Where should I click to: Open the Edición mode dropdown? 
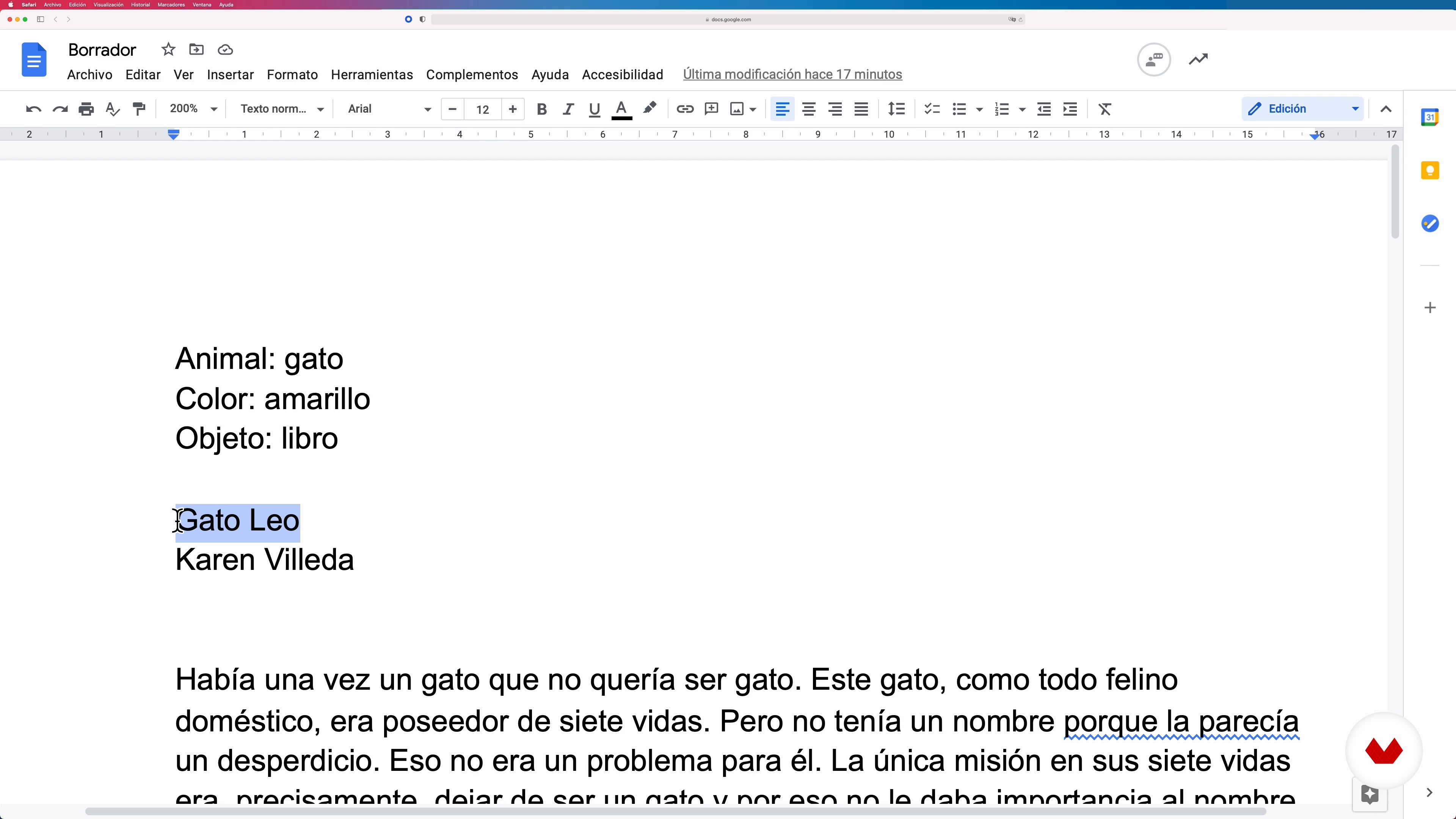1302,108
